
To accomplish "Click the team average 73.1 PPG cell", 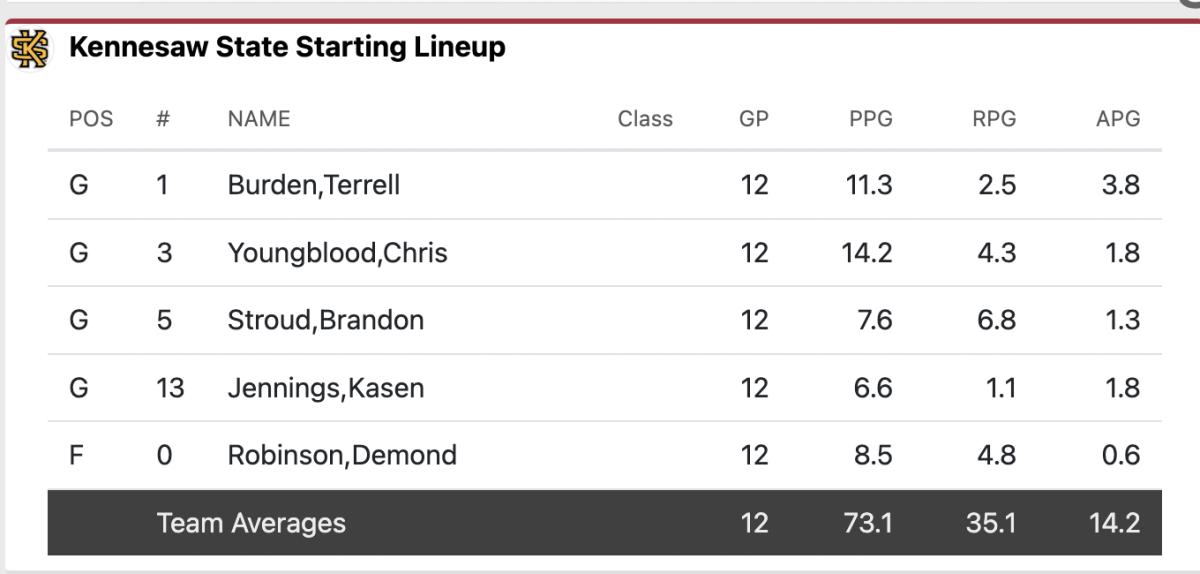I will 868,522.
